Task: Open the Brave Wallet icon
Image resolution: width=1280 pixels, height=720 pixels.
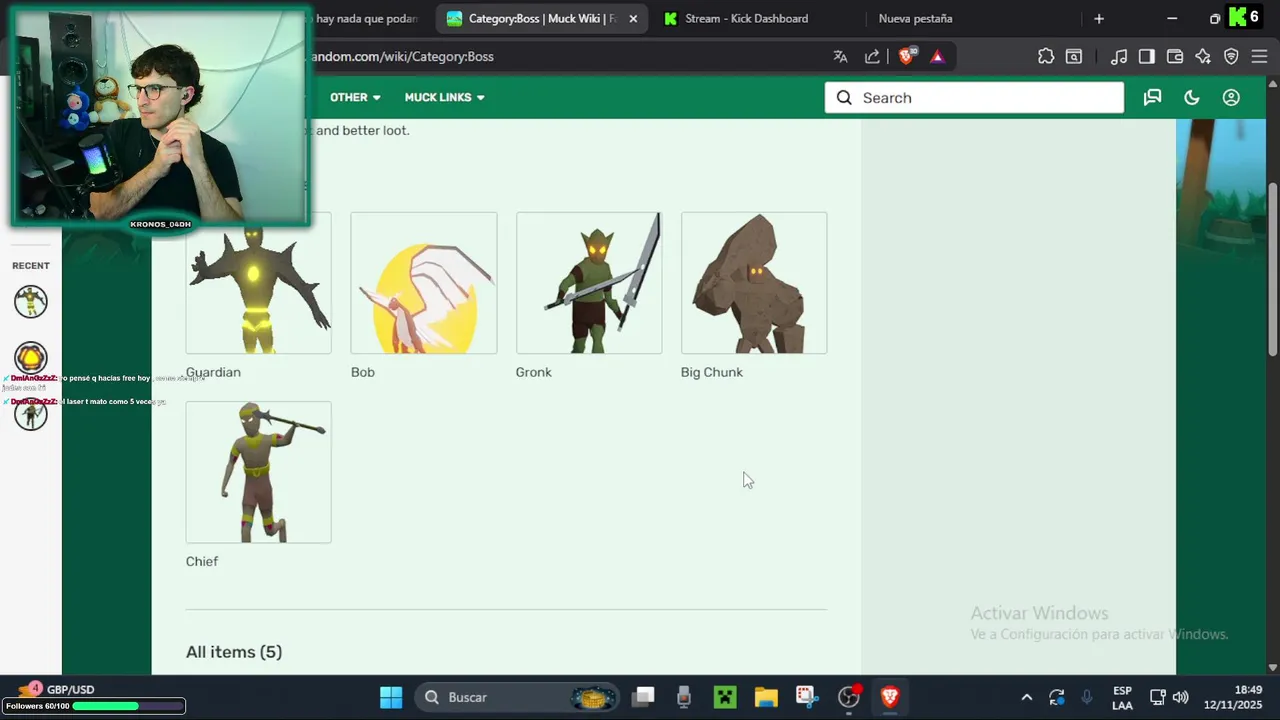Action: tap(1175, 57)
